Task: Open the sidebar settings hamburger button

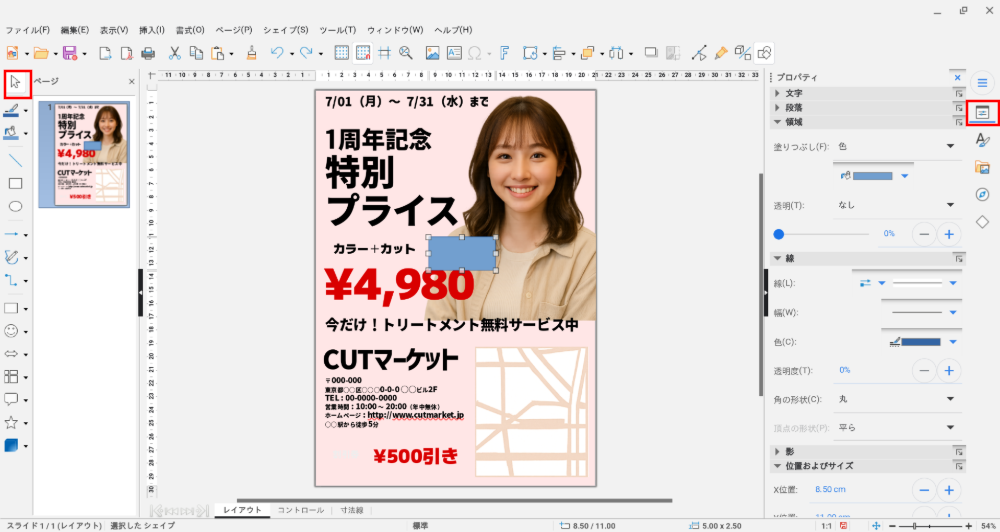Action: tap(982, 83)
